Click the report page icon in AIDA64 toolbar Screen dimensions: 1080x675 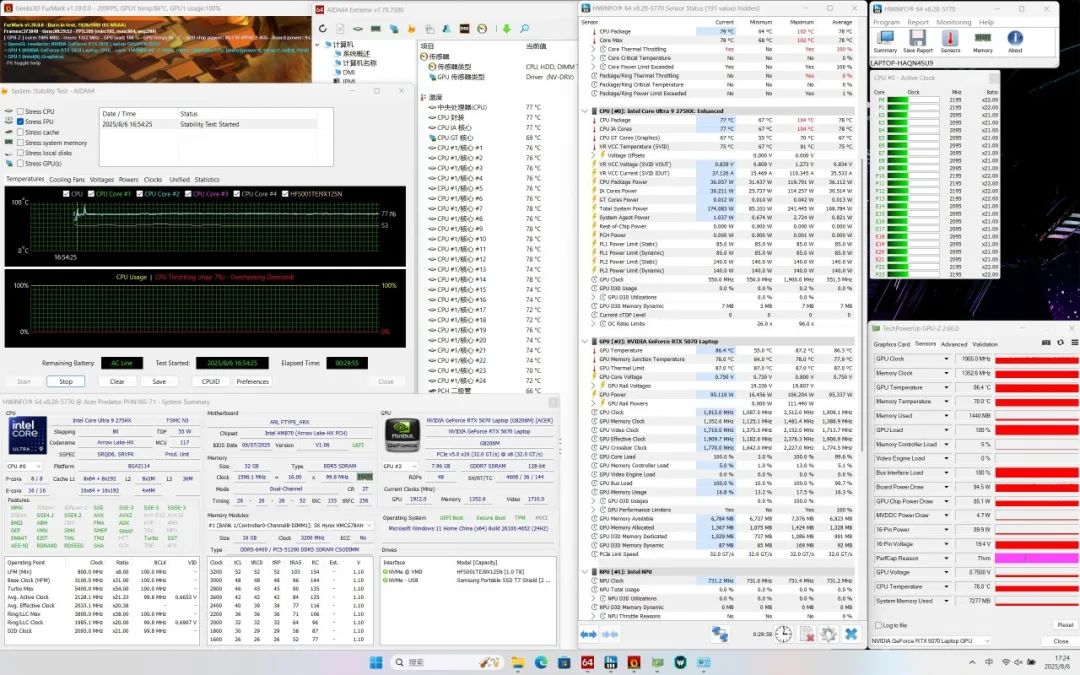340,28
